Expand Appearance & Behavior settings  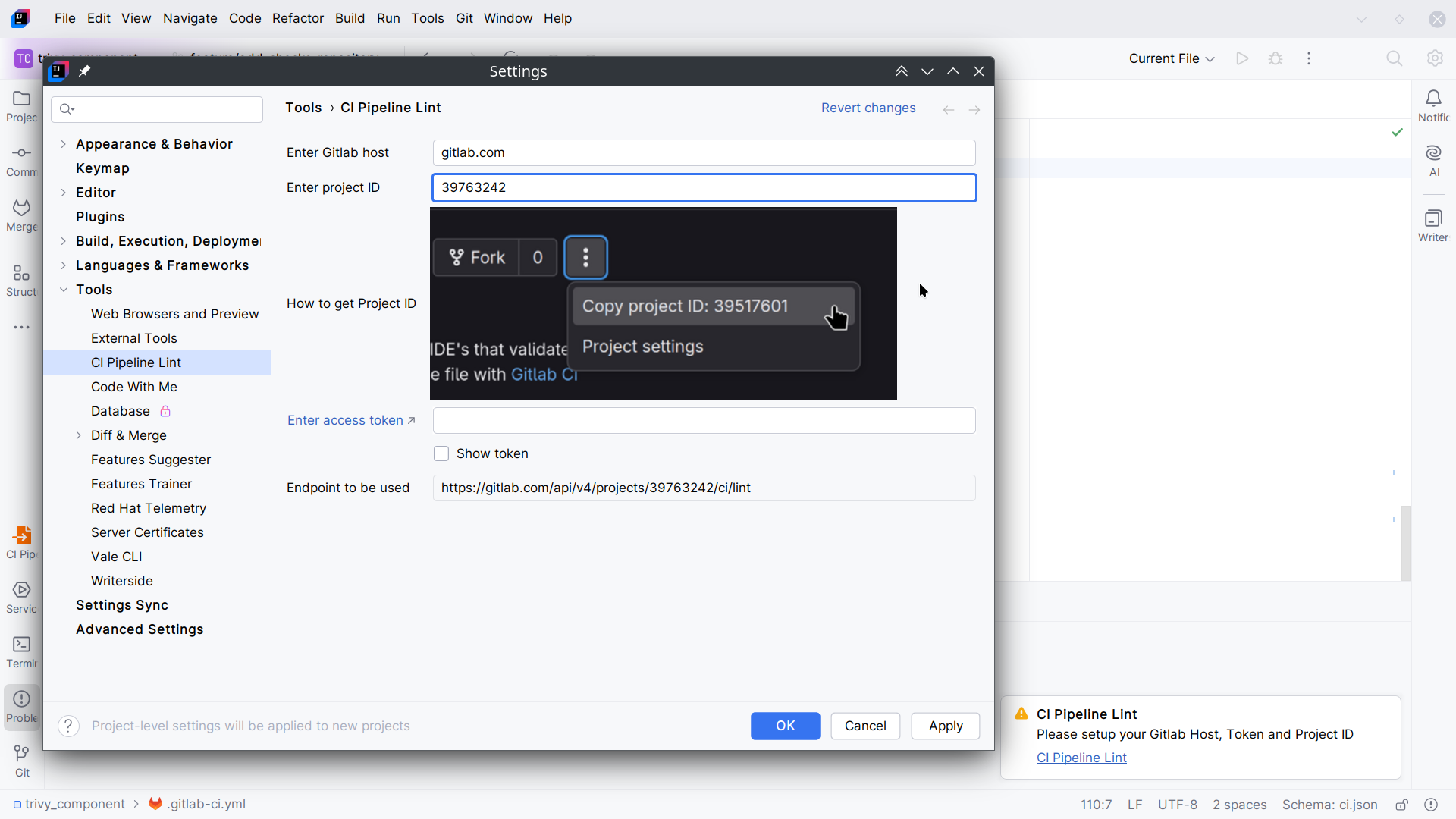pyautogui.click(x=64, y=144)
